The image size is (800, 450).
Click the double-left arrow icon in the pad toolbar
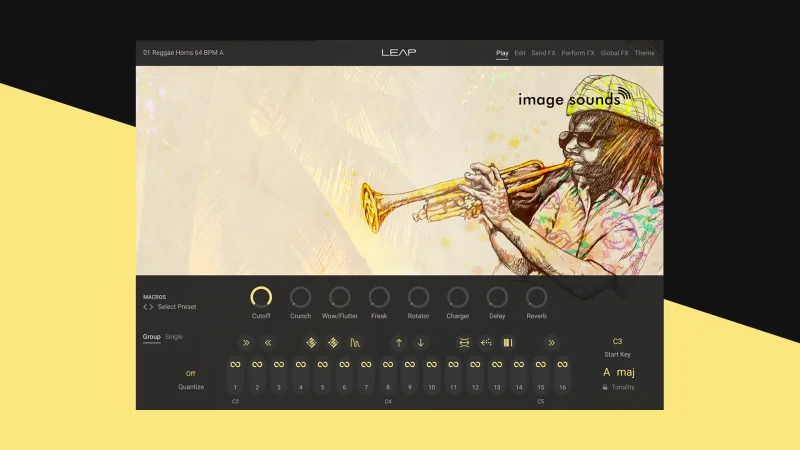point(268,343)
